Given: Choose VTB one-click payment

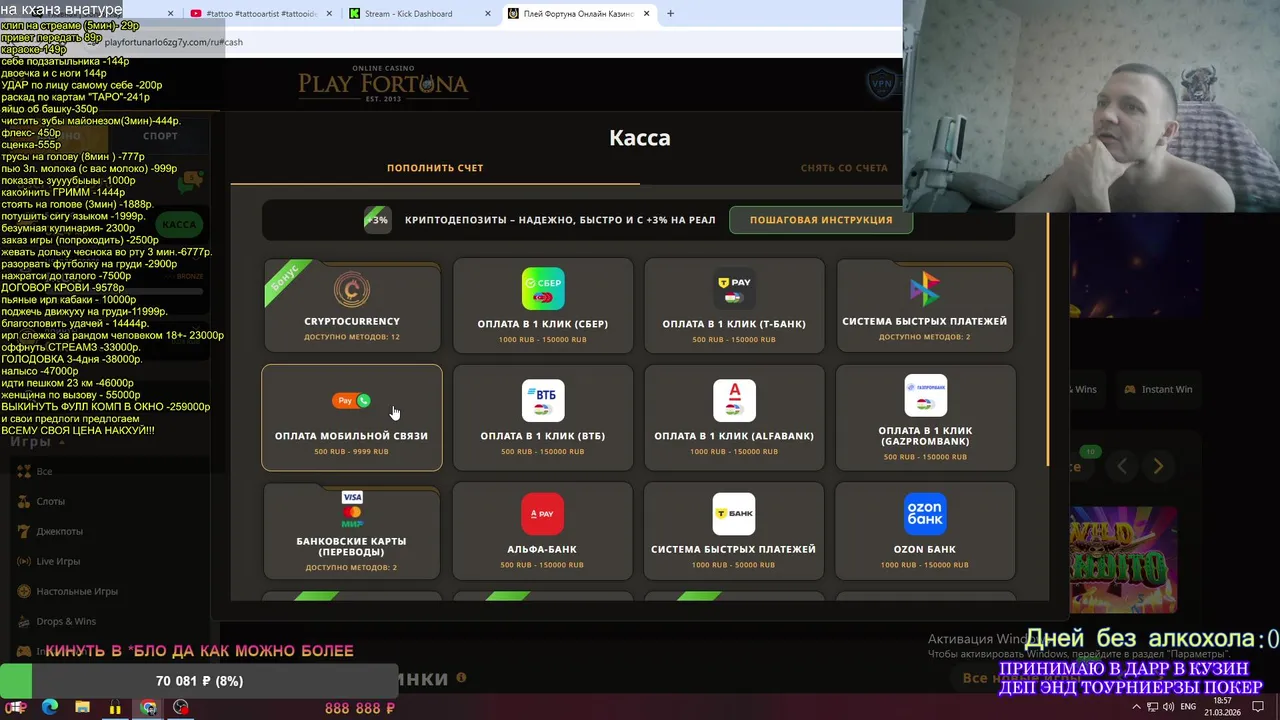Looking at the screenshot, I should [x=543, y=417].
